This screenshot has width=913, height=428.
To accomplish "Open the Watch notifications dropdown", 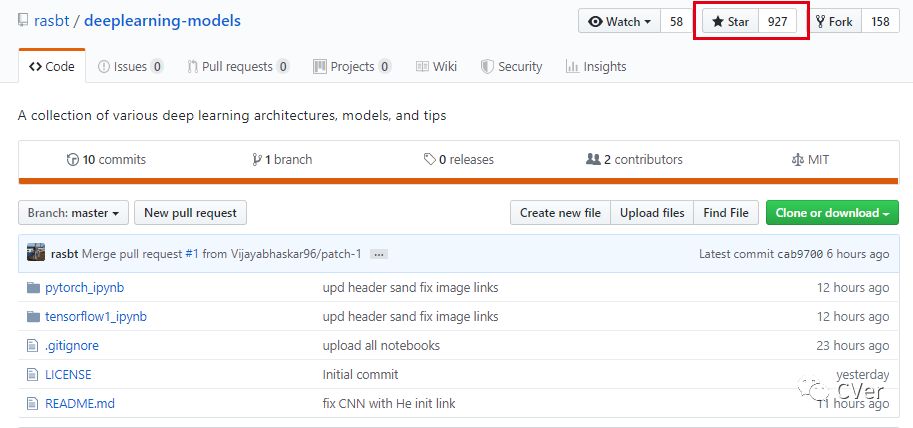I will (619, 21).
